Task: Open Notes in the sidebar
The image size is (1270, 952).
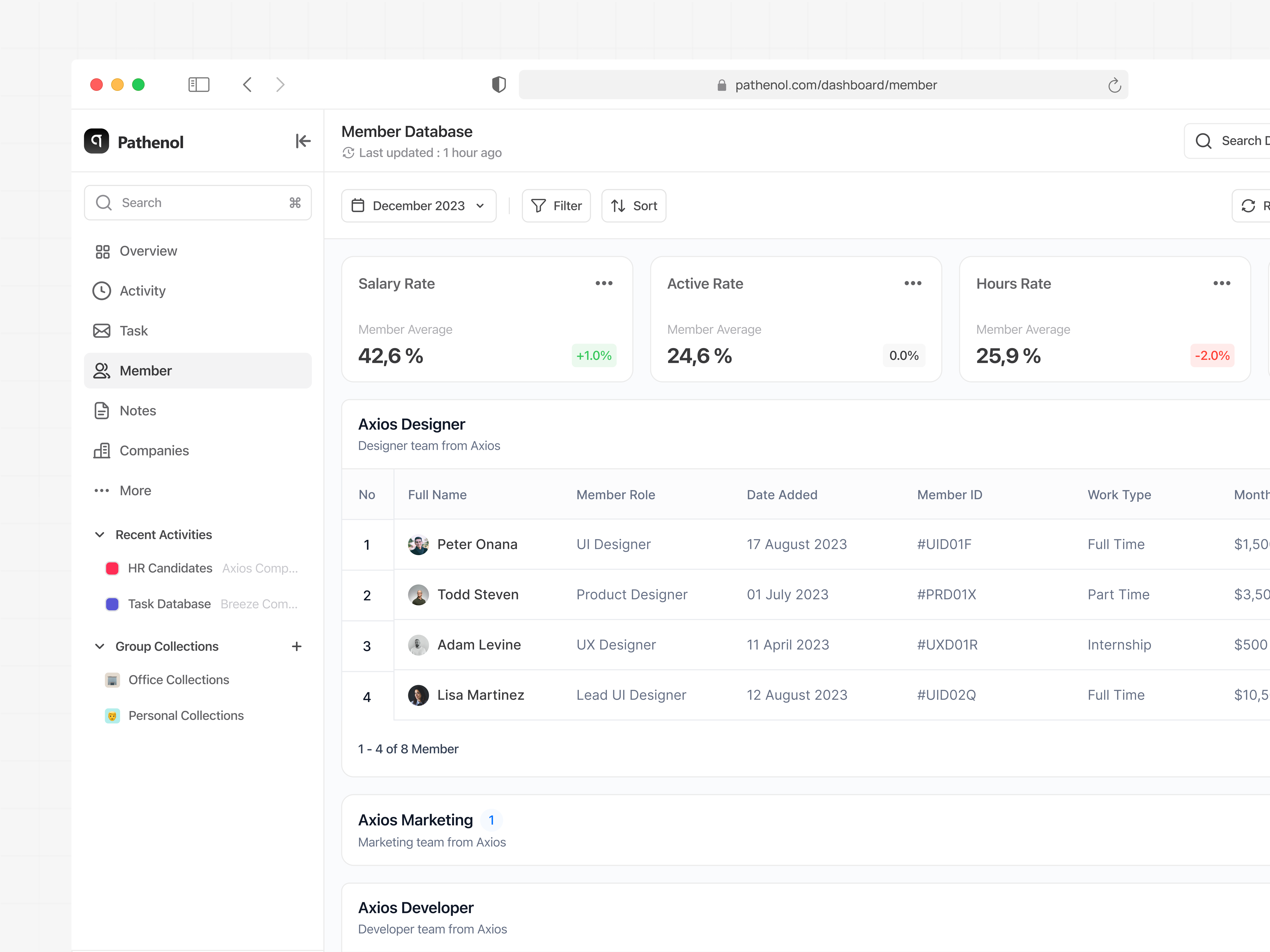Action: 138,411
